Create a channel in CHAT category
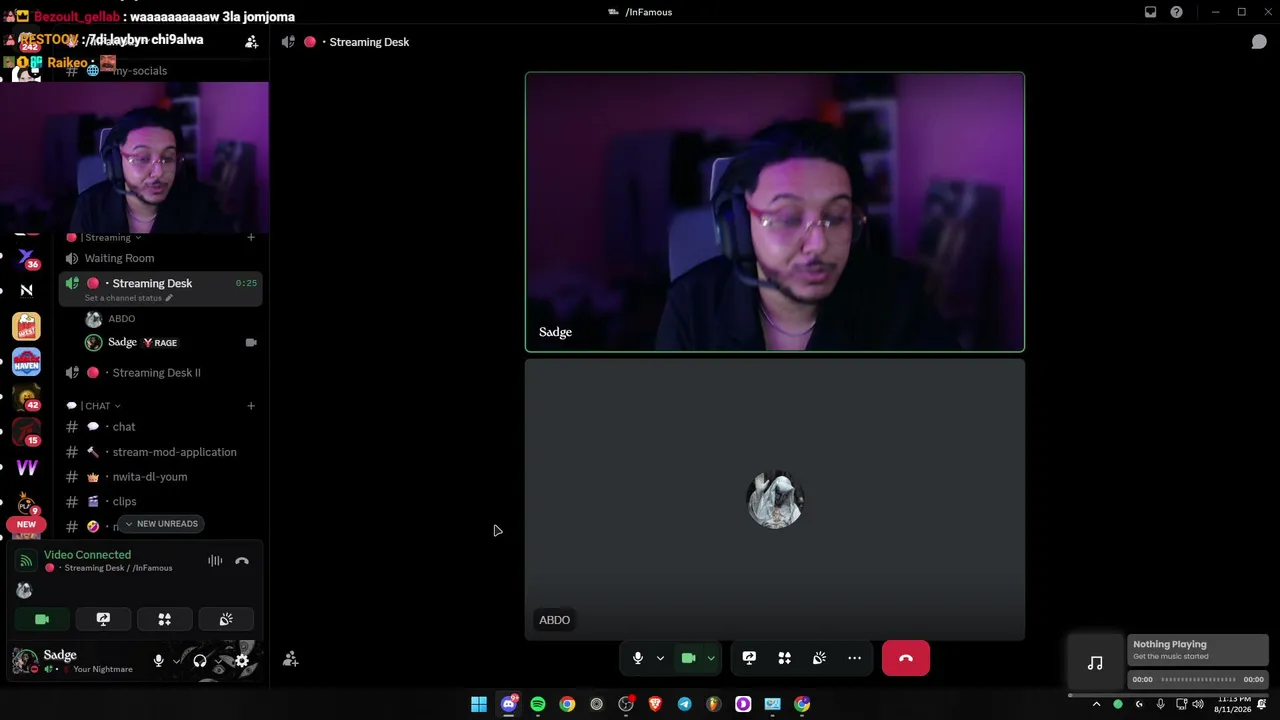Image resolution: width=1280 pixels, height=720 pixels. pyautogui.click(x=251, y=406)
